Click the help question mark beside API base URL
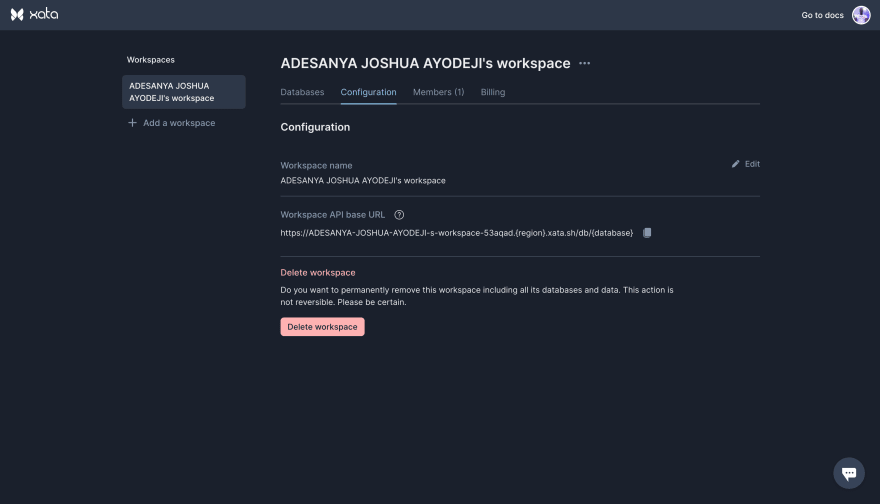 [x=399, y=215]
